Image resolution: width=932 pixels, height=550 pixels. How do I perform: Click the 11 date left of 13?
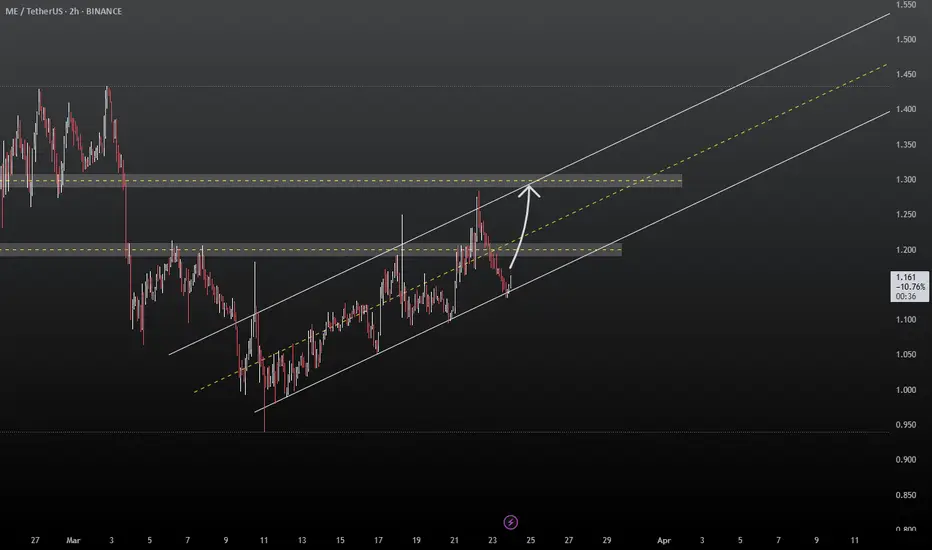click(264, 540)
